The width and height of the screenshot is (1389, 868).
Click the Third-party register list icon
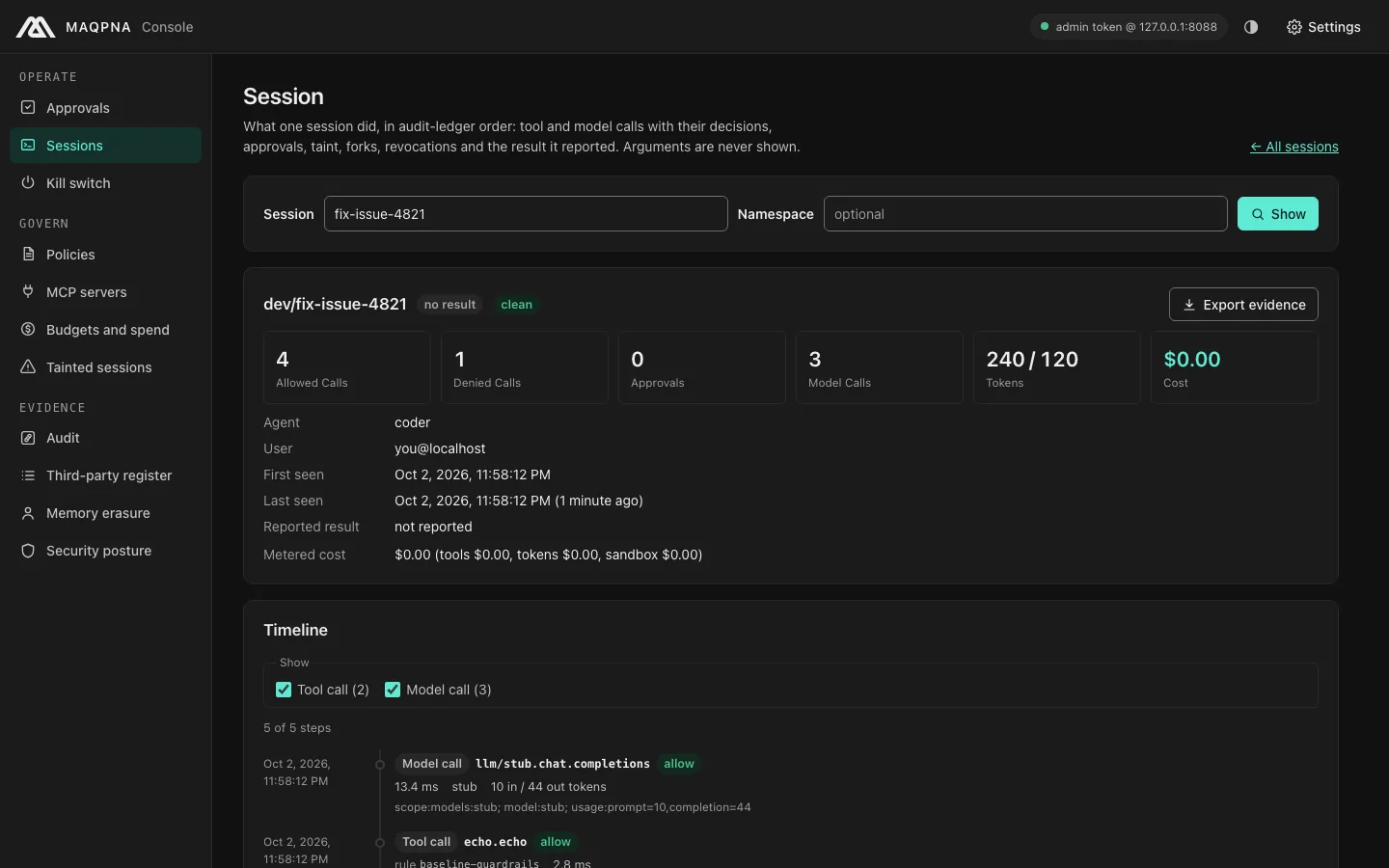(x=28, y=475)
